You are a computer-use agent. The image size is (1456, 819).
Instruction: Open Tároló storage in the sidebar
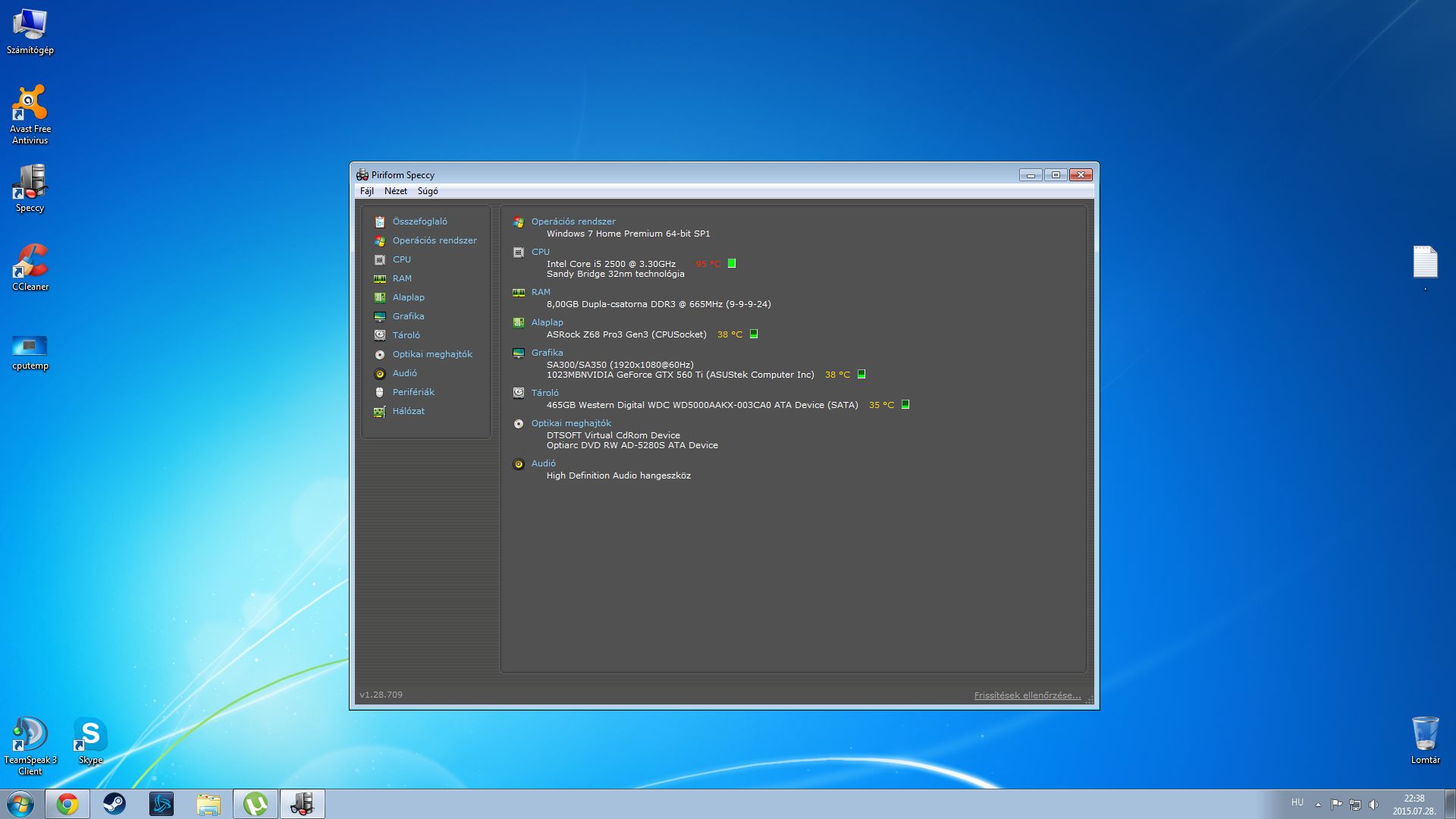(406, 335)
